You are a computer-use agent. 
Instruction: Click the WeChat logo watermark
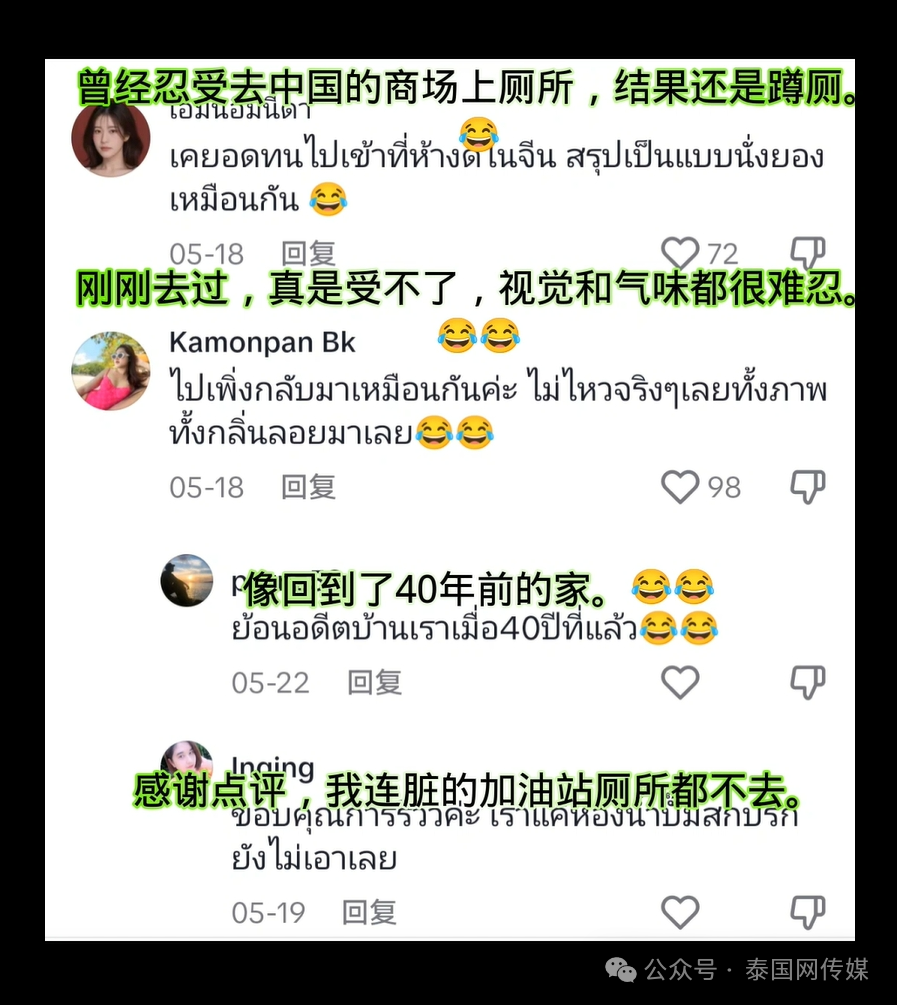pyautogui.click(x=621, y=970)
